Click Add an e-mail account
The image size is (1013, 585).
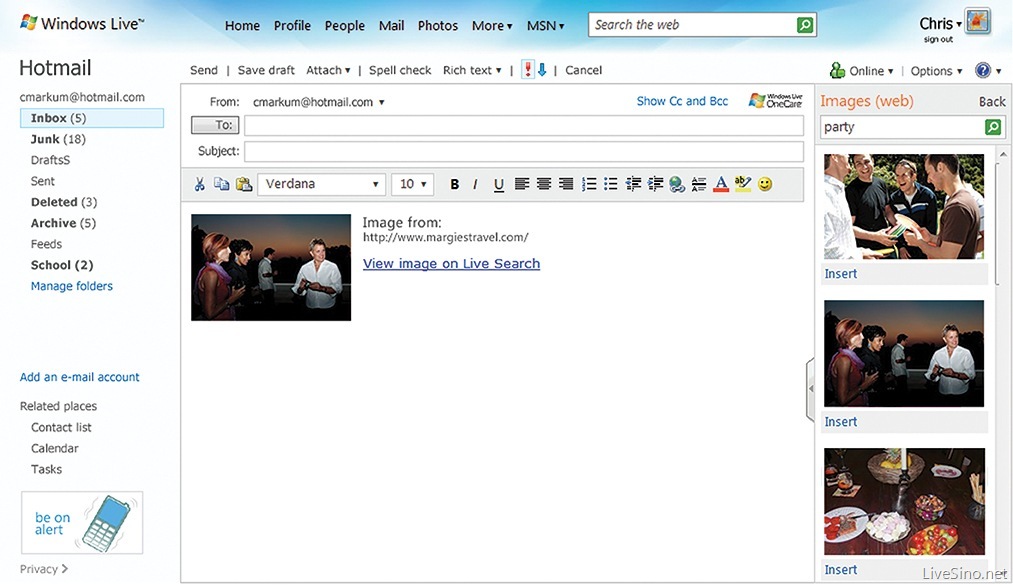pos(79,377)
